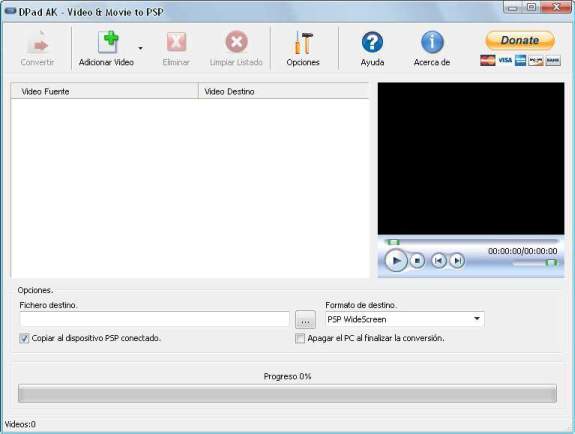Screen dimensions: 575x434
Task: Click the Progreso progress bar
Action: [x=287, y=393]
